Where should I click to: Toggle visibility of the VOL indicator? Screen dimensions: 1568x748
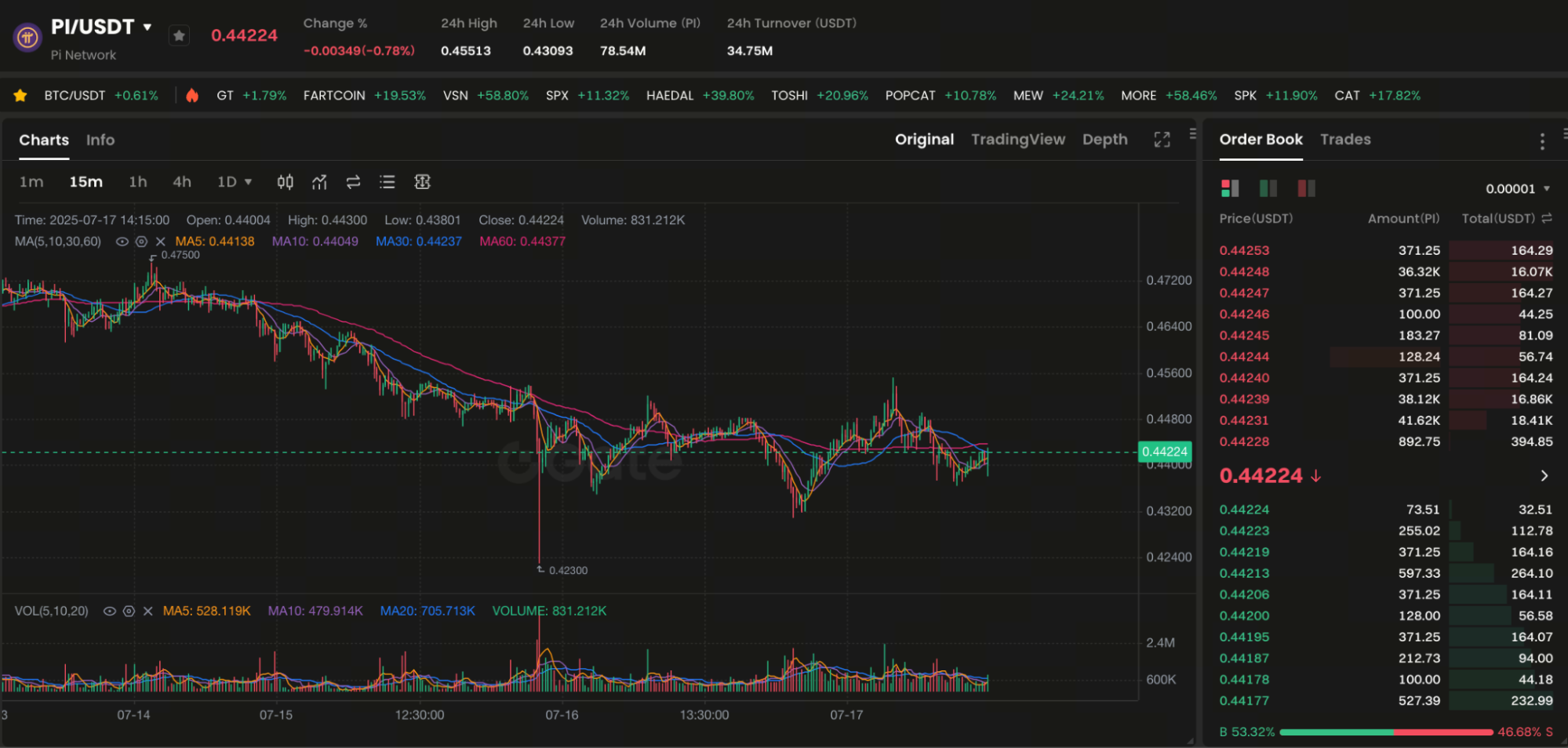(110, 611)
